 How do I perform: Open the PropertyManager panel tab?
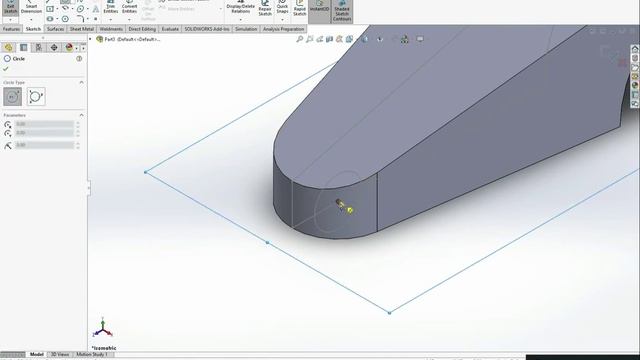pyautogui.click(x=24, y=48)
